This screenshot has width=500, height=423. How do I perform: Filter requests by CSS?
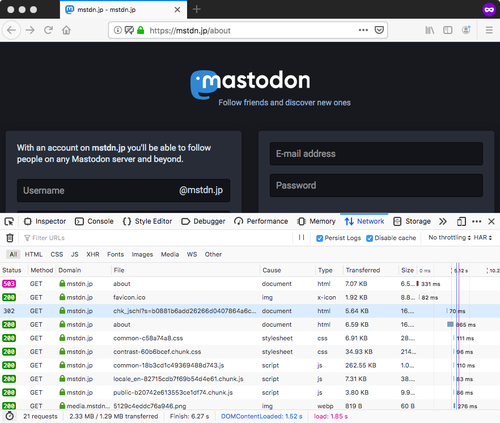click(57, 254)
